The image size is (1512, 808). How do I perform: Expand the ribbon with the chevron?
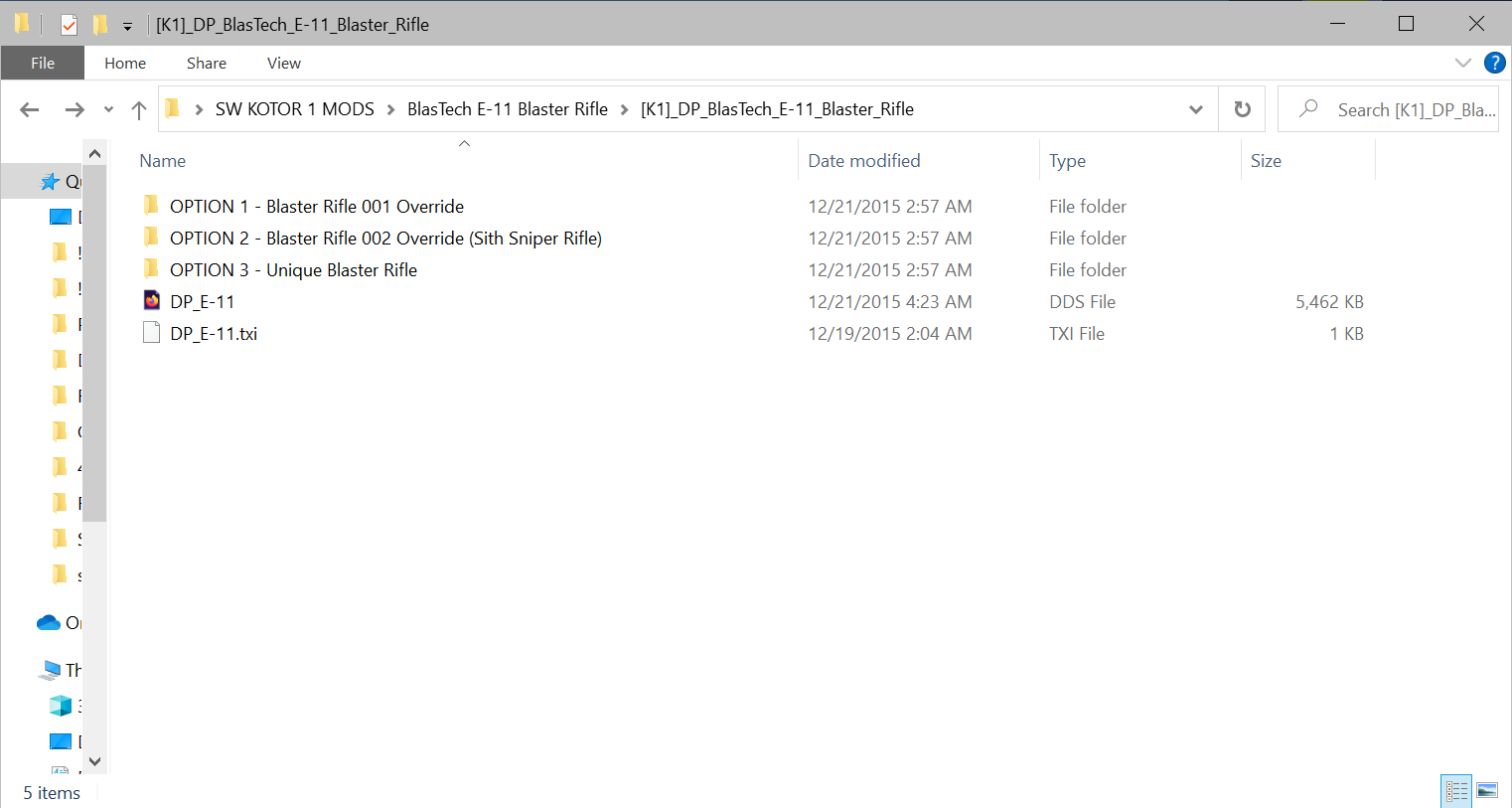[1462, 63]
